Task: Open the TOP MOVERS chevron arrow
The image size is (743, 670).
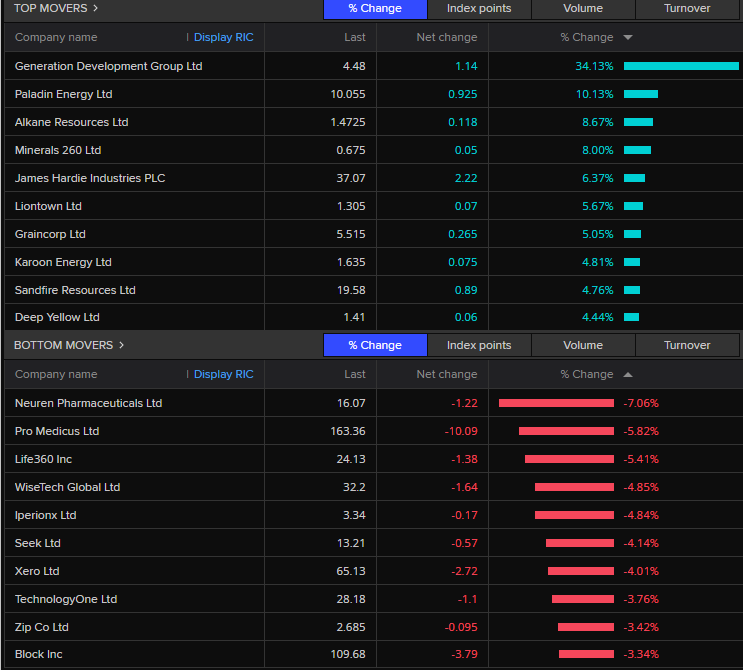Action: tap(95, 8)
